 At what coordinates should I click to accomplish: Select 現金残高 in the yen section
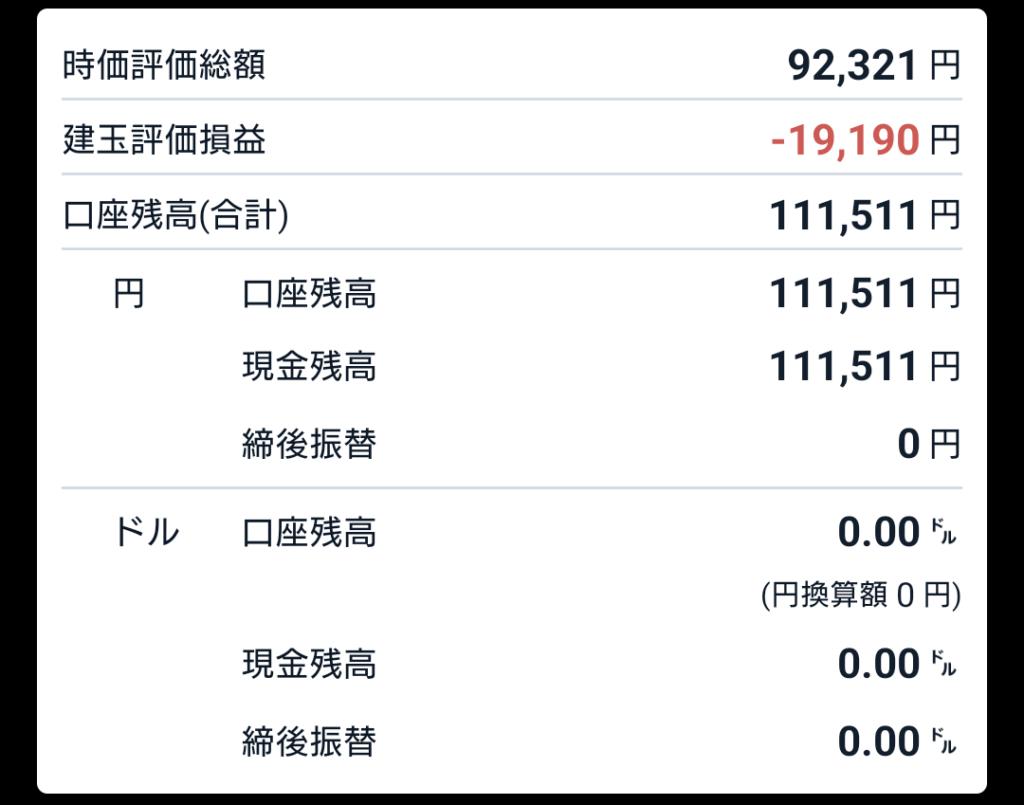point(309,366)
